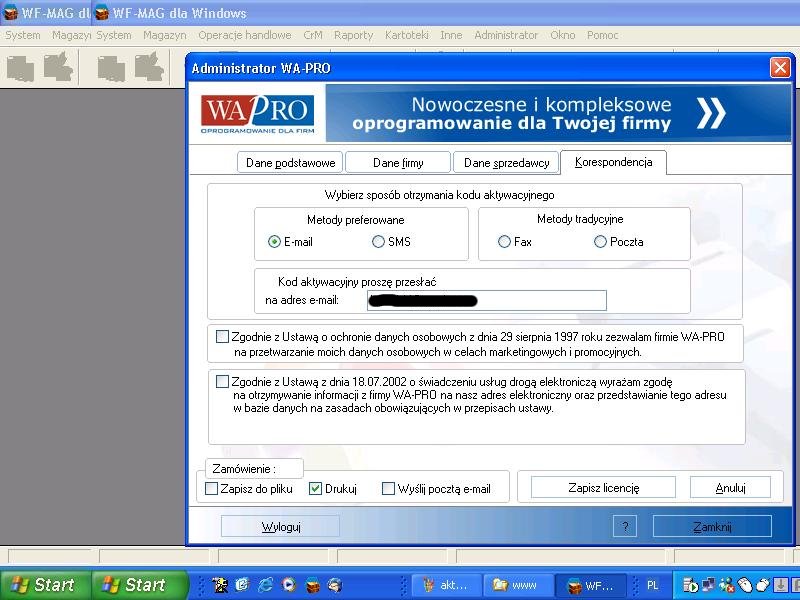
Task: Tick the 1997 personal data consent checkbox
Action: tap(222, 337)
